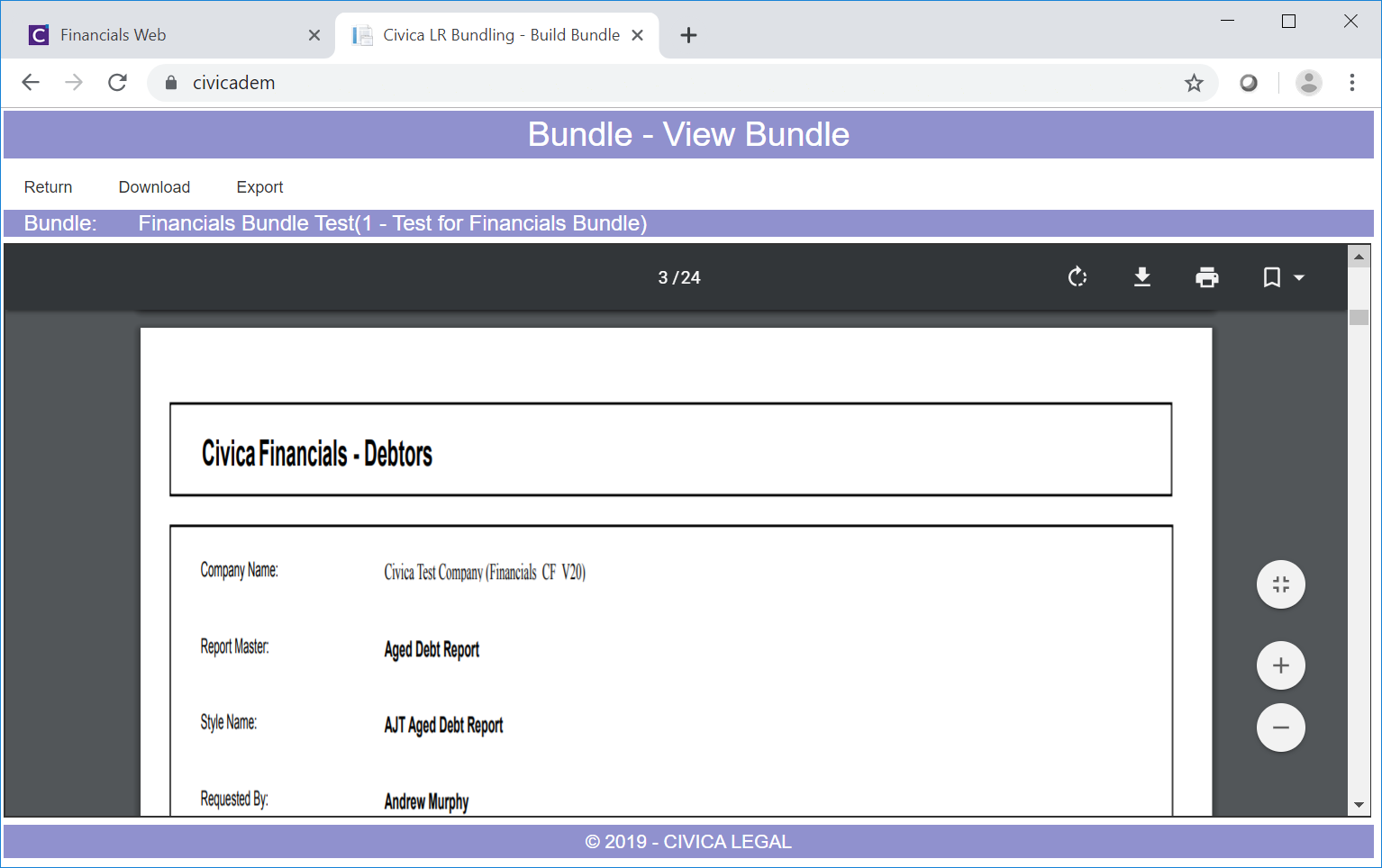Close the Civica LR Bundling tab
Screen dimensions: 1382x868
[x=637, y=35]
